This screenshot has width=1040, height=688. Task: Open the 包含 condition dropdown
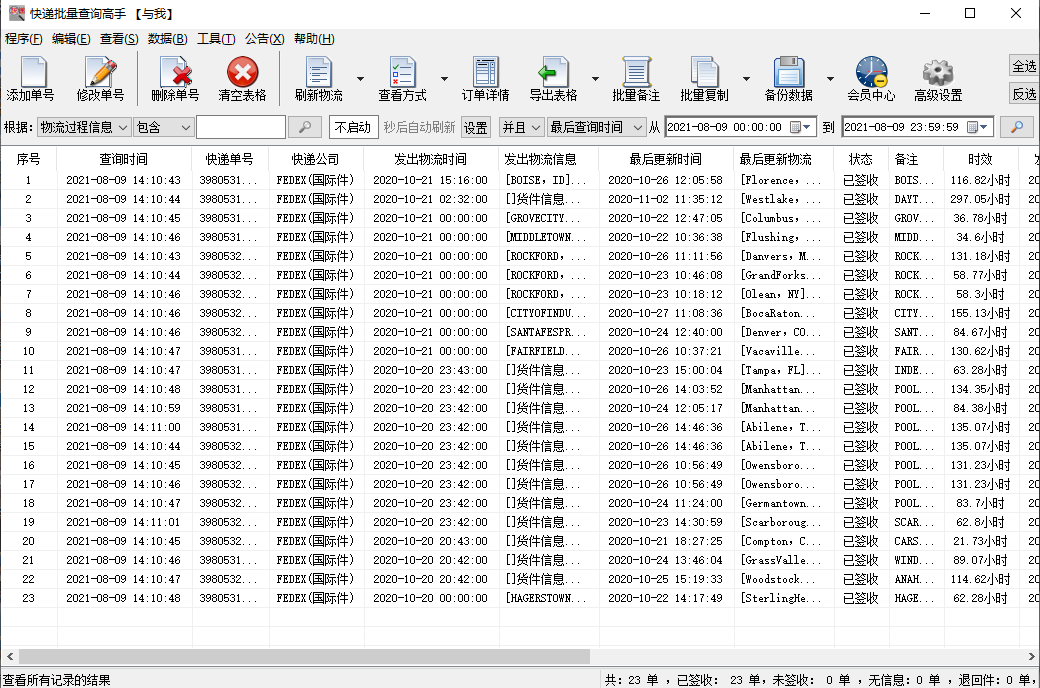(163, 127)
